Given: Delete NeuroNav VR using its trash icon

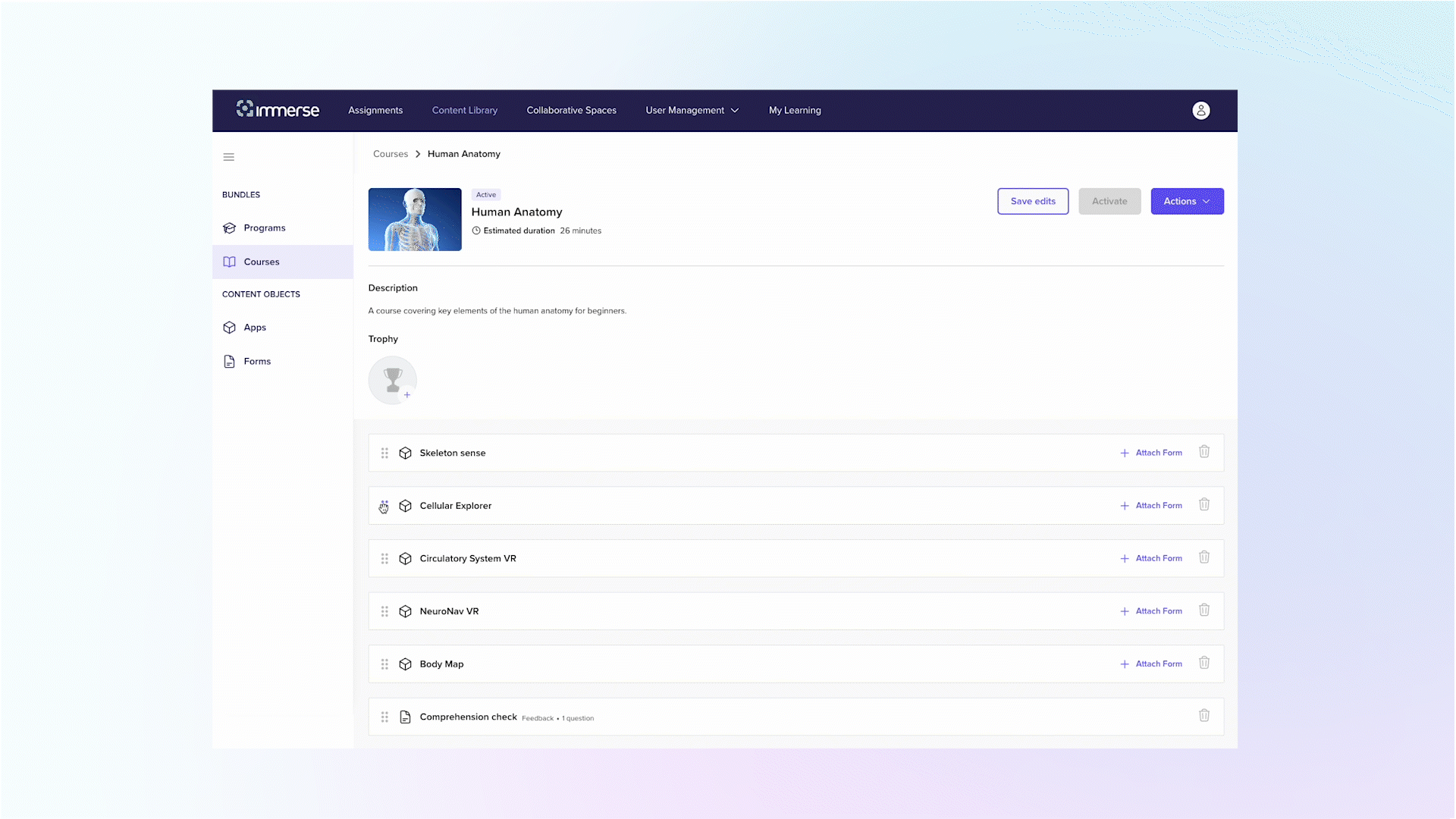Looking at the screenshot, I should click(x=1204, y=610).
